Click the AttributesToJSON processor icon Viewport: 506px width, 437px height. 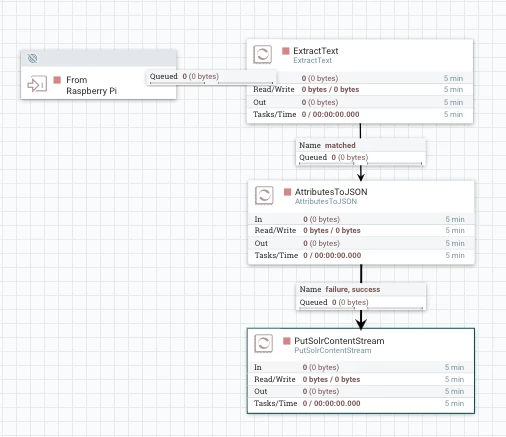264,195
